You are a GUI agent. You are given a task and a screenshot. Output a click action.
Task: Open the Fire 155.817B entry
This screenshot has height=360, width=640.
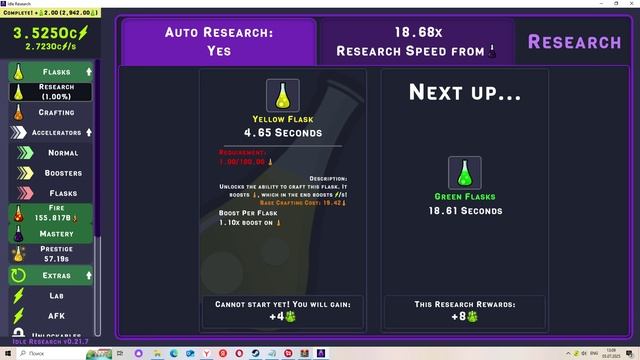(x=51, y=213)
